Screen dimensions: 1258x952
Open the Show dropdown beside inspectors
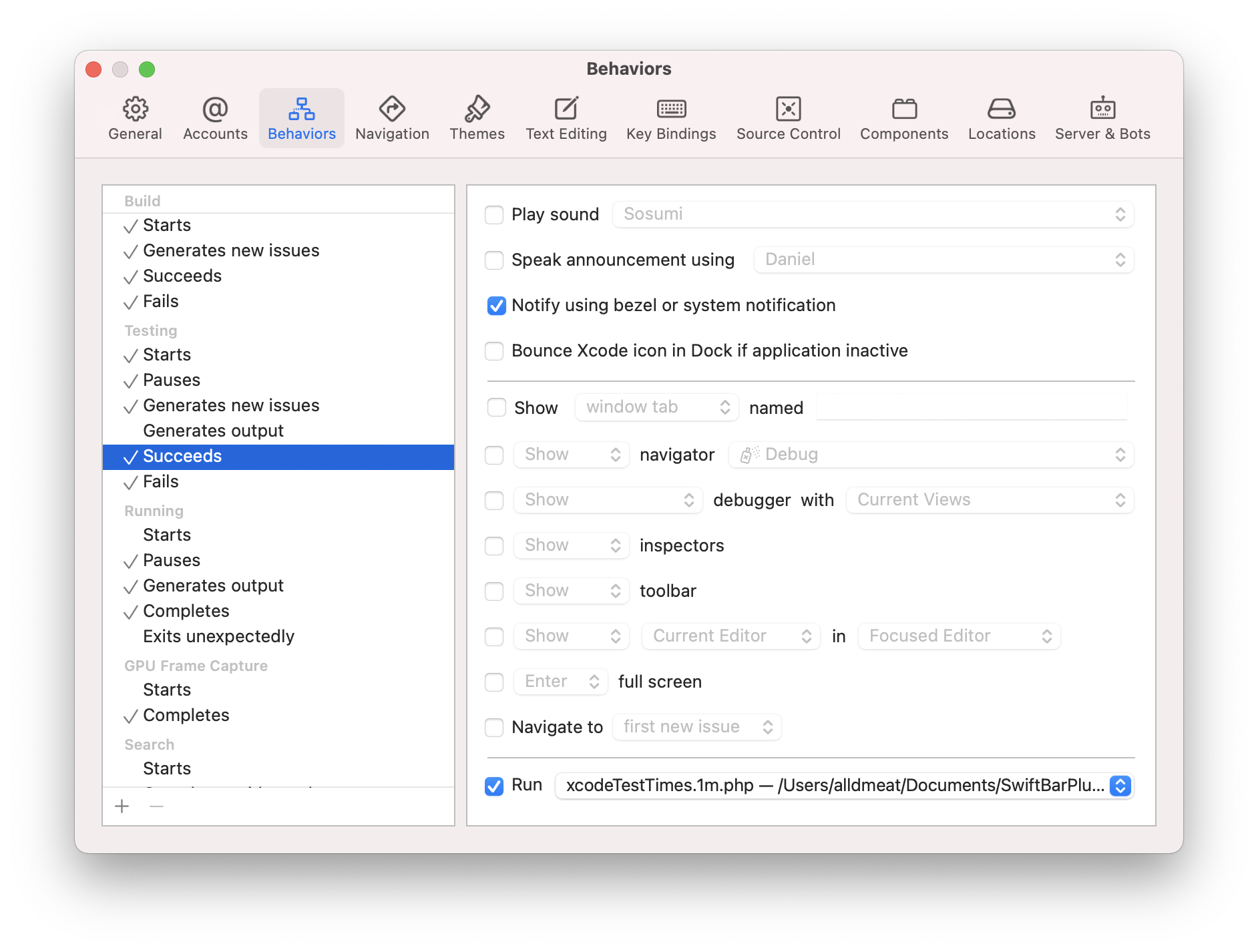pos(571,545)
